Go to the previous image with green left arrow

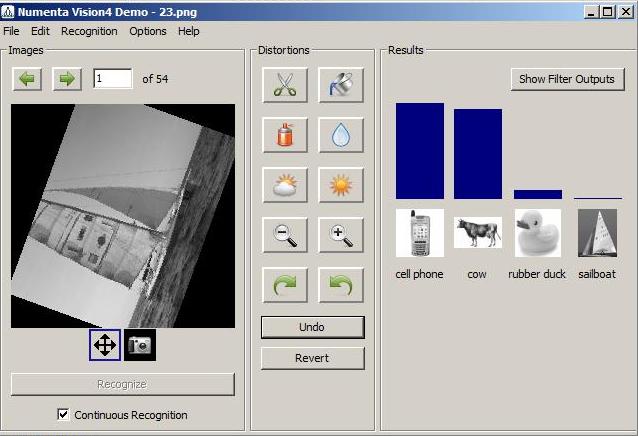click(x=27, y=79)
